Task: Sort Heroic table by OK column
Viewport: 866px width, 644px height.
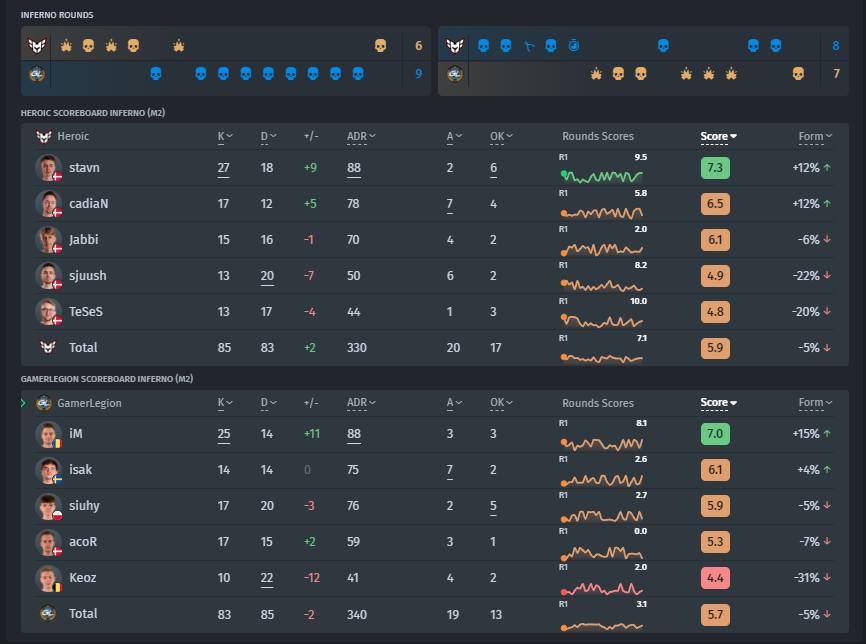Action: click(x=501, y=136)
